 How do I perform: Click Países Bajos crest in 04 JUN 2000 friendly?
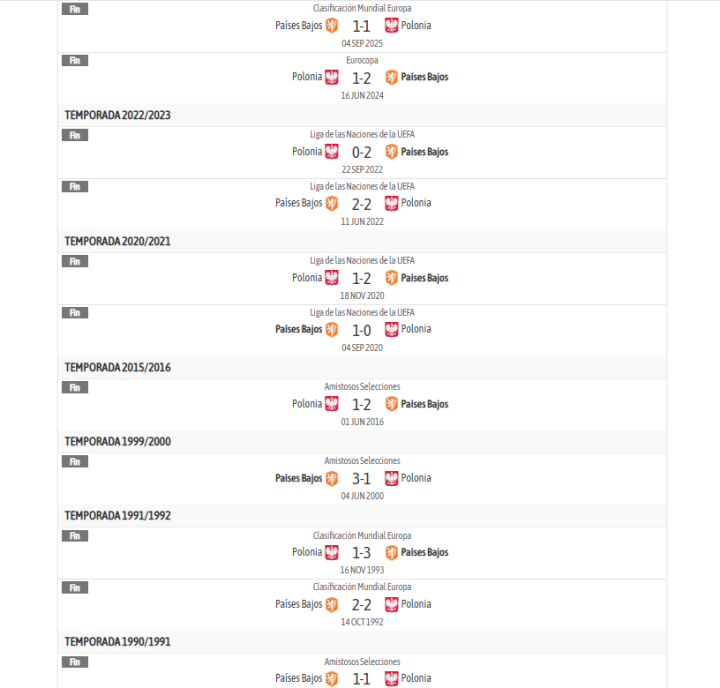tap(332, 478)
